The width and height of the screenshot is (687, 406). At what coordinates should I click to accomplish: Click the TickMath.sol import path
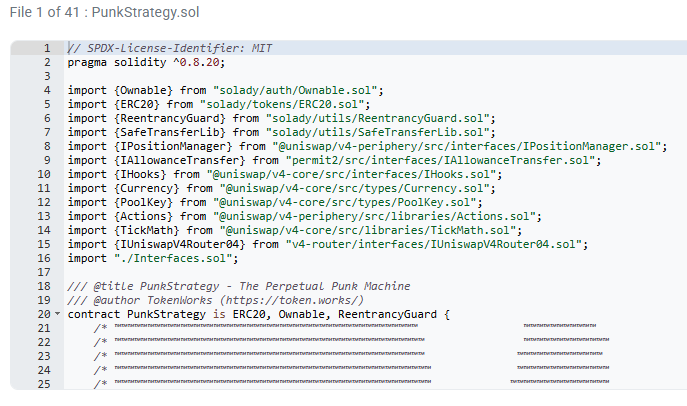[368, 230]
